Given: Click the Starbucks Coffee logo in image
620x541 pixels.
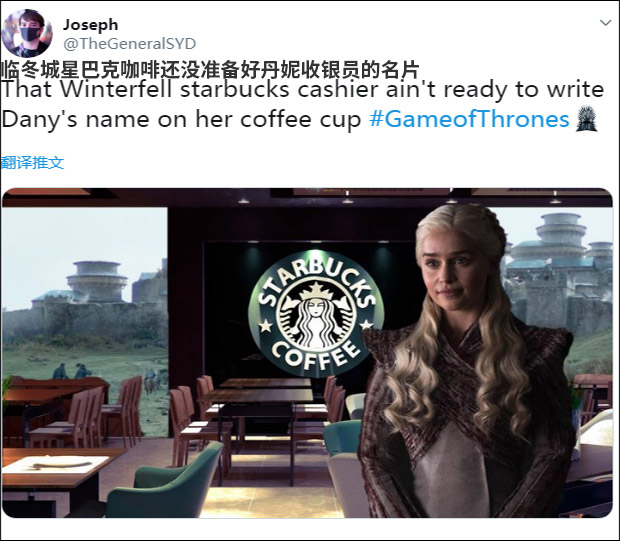Looking at the screenshot, I should [x=315, y=314].
